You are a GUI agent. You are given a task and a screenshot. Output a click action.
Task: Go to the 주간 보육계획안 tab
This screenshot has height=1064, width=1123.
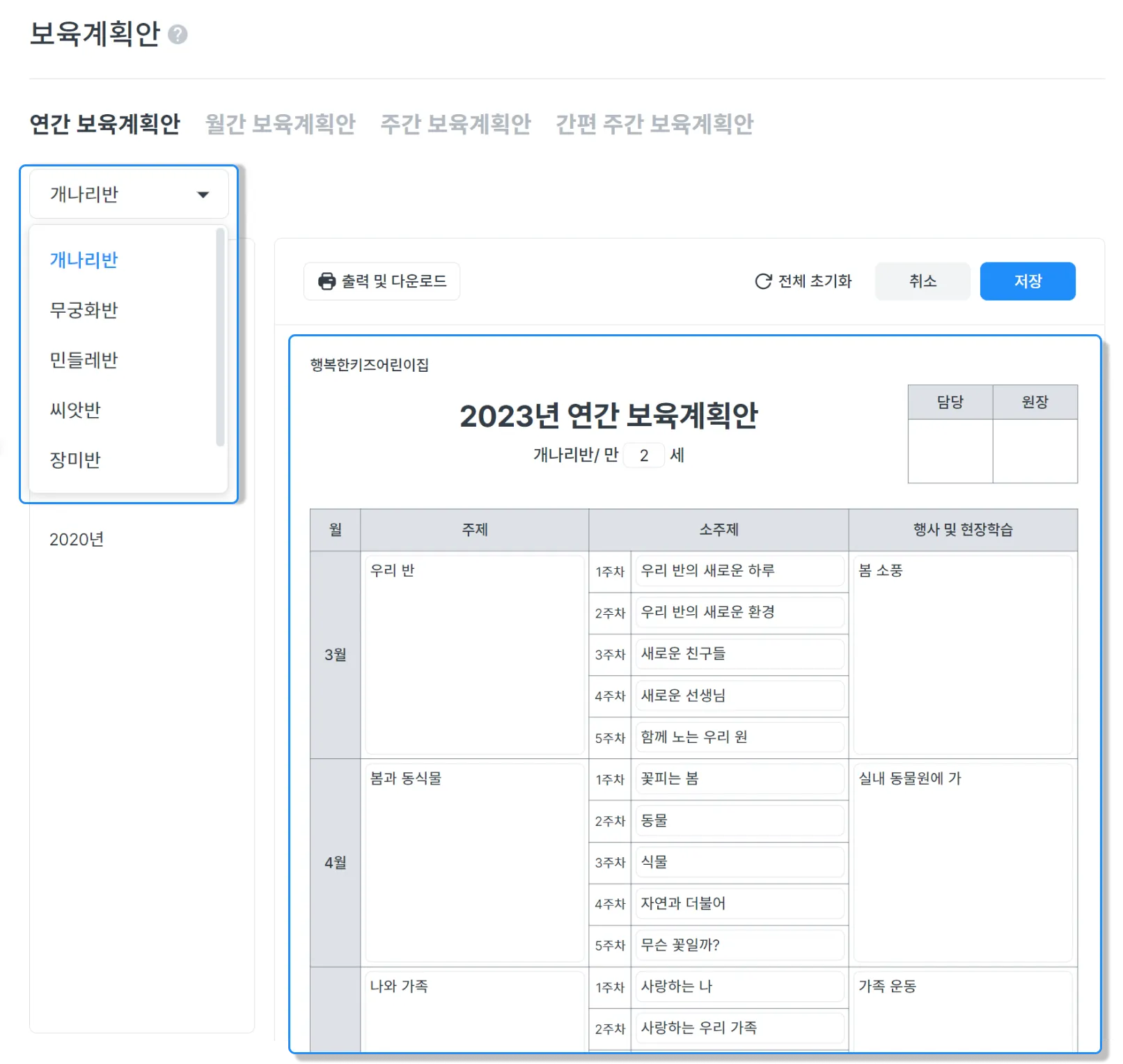[x=455, y=124]
